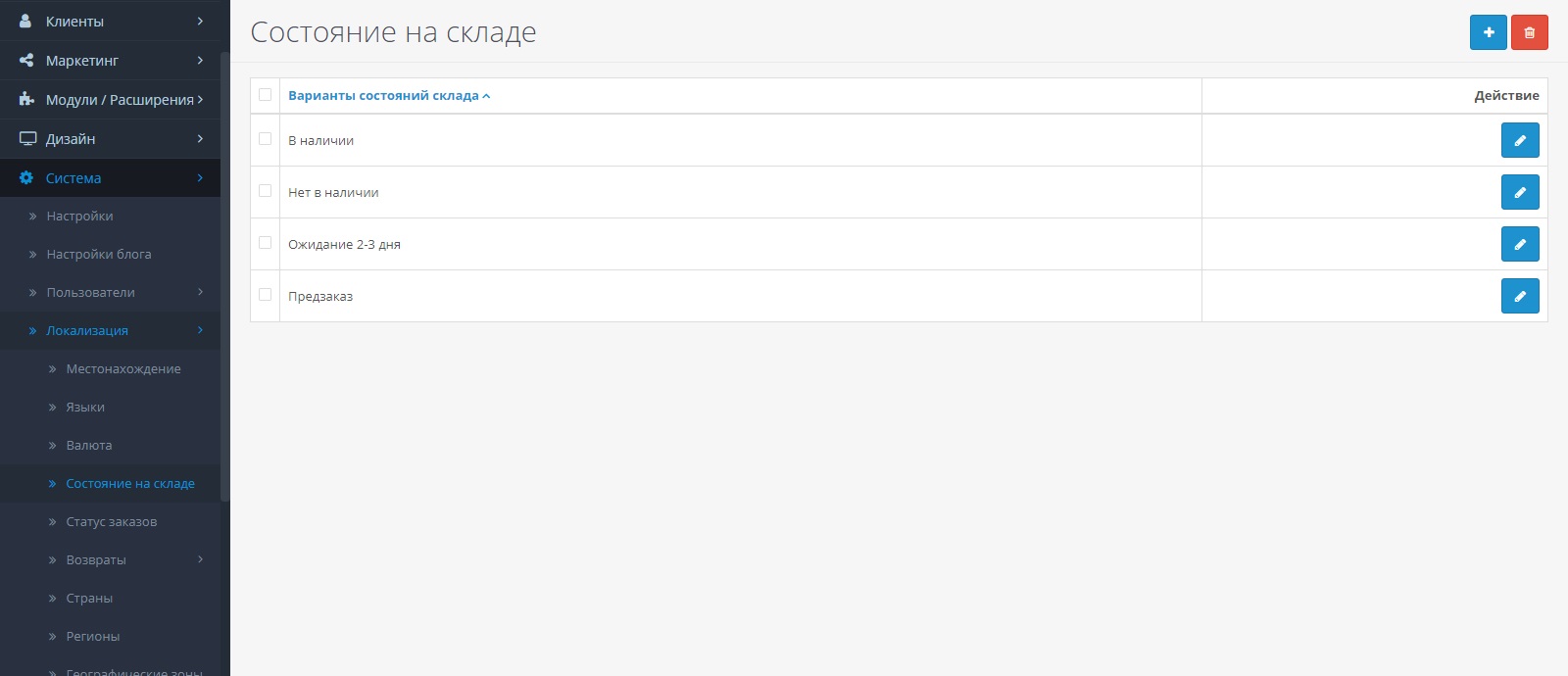Sort by 'Варианты состояний склада' column

383,96
